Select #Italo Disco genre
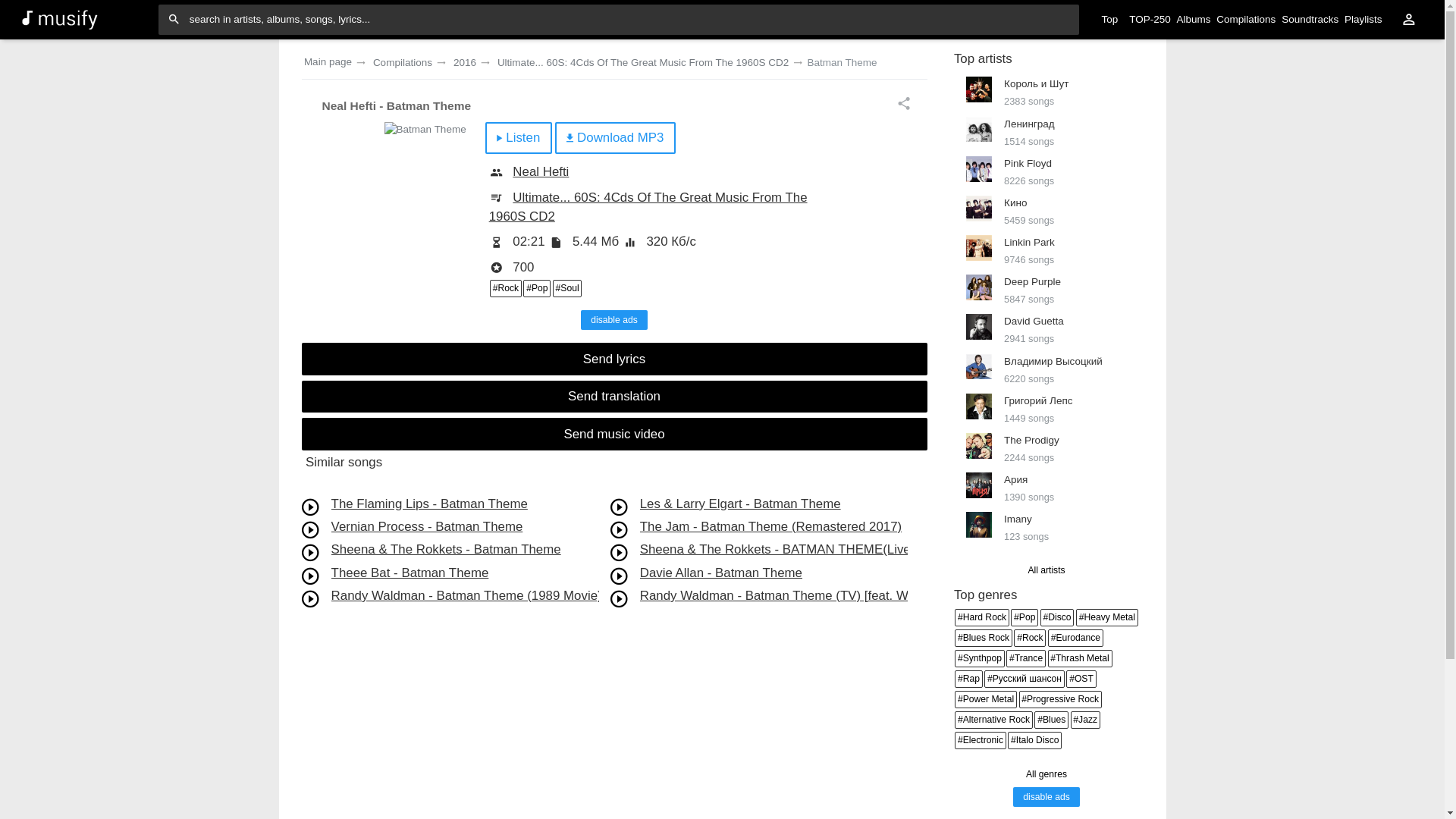The image size is (1456, 819). [1034, 741]
